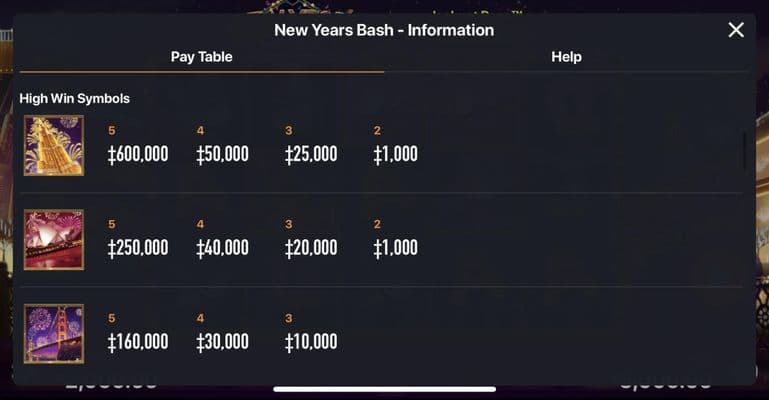This screenshot has width=769, height=400.
Task: Click the 250,000 Opera House payout
Action: tap(138, 248)
